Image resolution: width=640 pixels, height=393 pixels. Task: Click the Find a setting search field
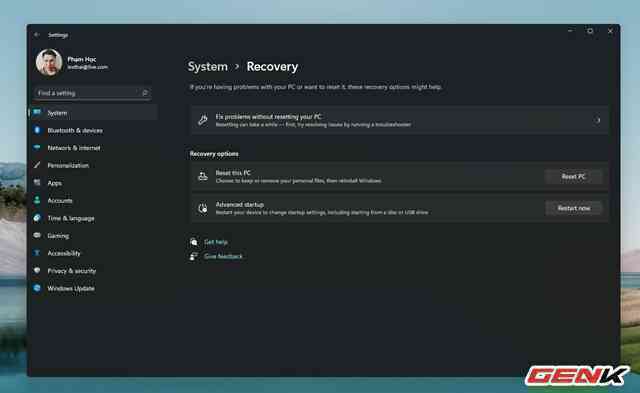click(x=93, y=93)
